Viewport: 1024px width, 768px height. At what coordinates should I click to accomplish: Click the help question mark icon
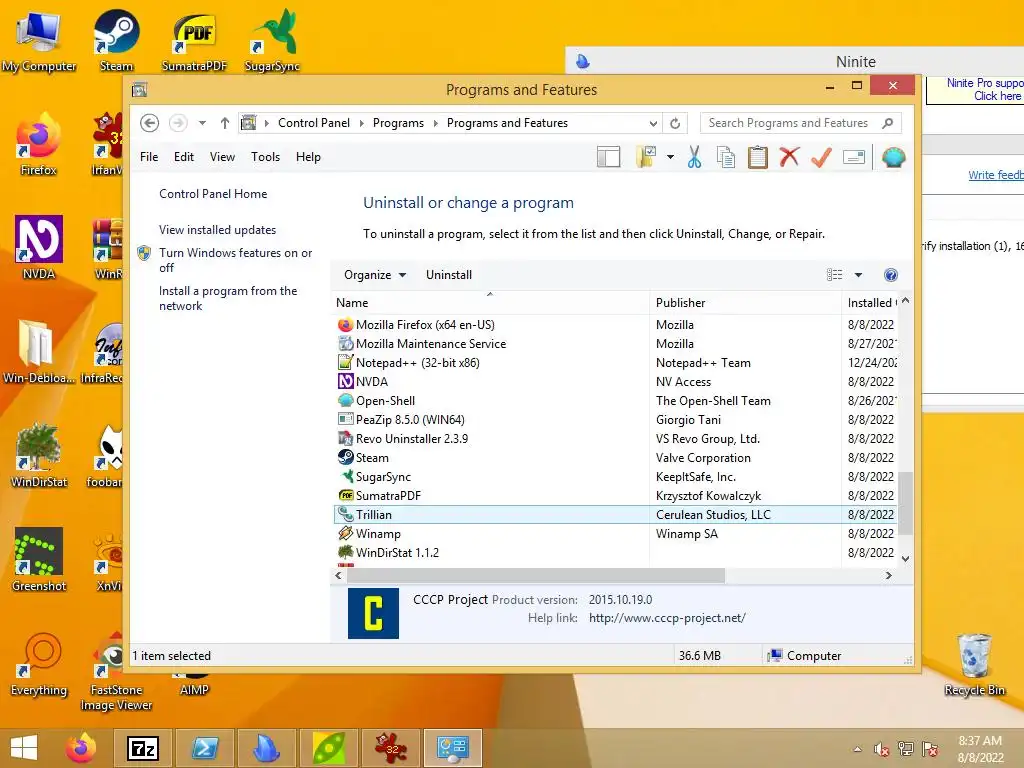890,275
